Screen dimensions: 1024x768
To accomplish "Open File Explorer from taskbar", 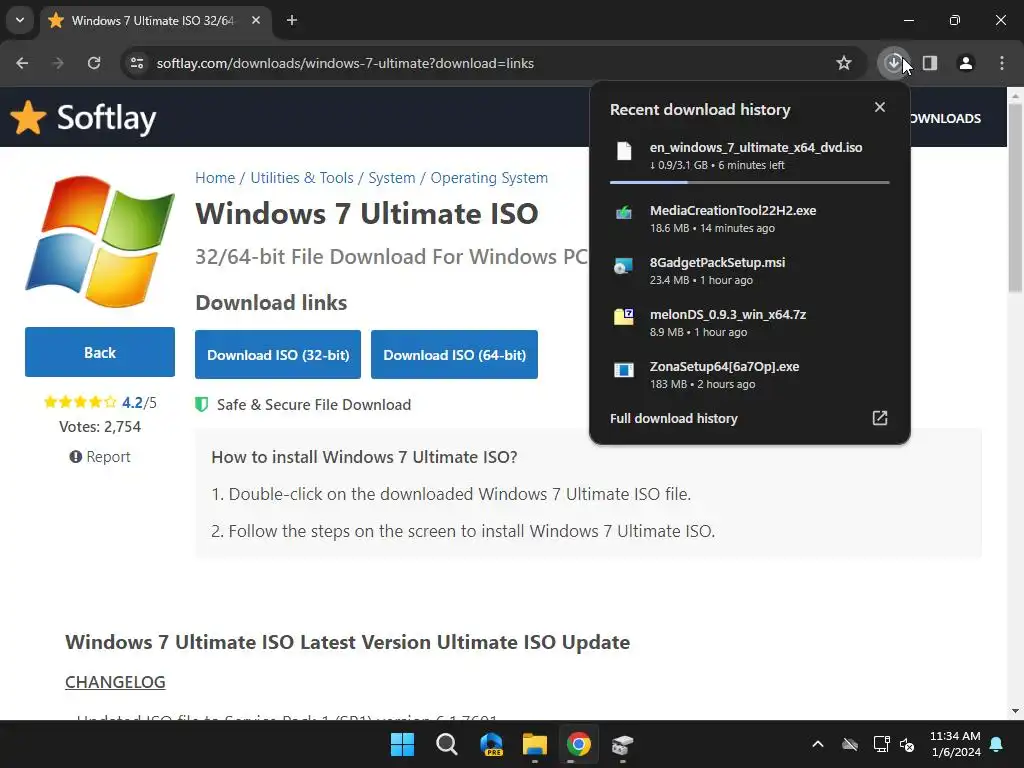I will [535, 744].
